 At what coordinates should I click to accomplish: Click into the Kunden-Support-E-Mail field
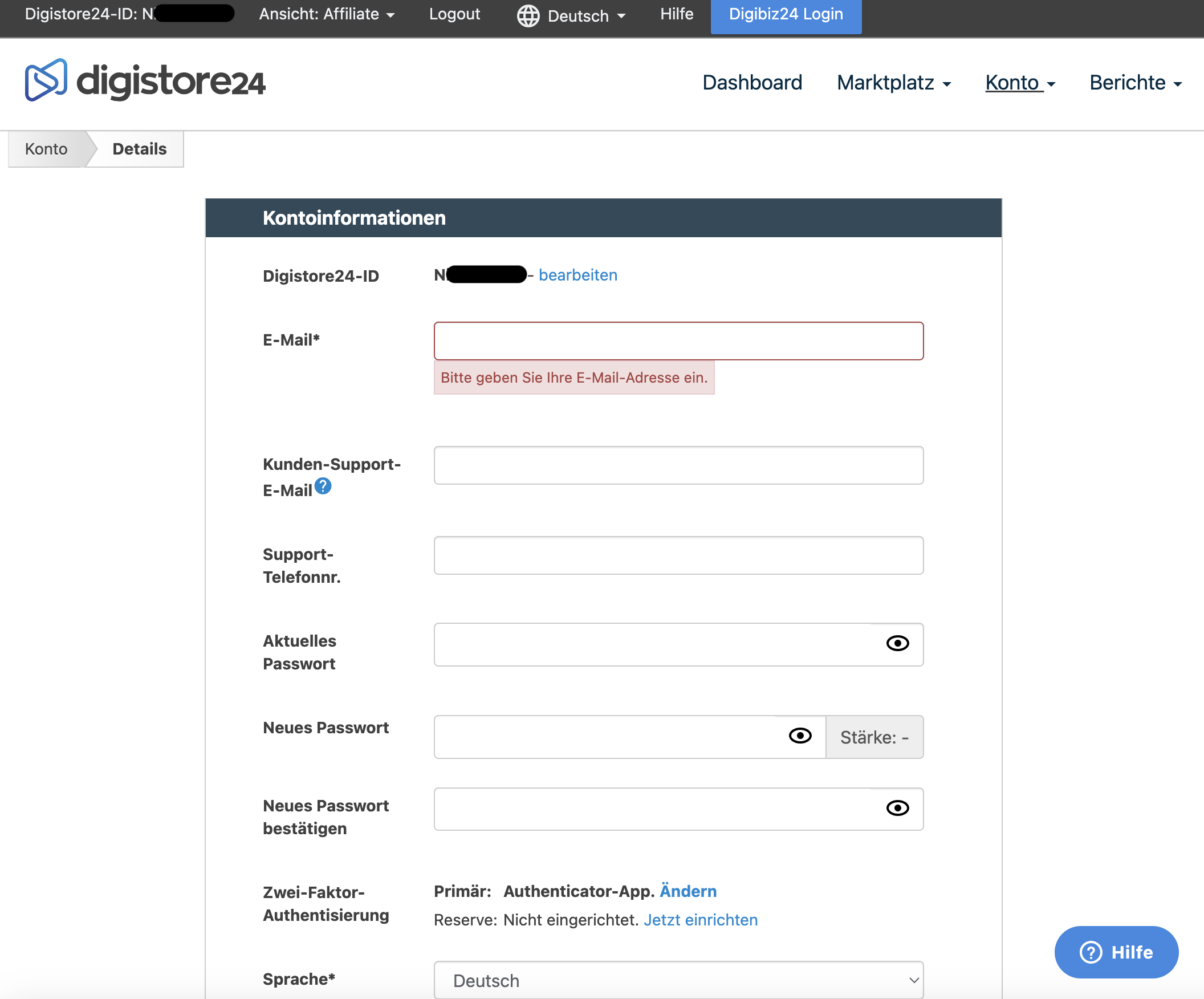(678, 465)
